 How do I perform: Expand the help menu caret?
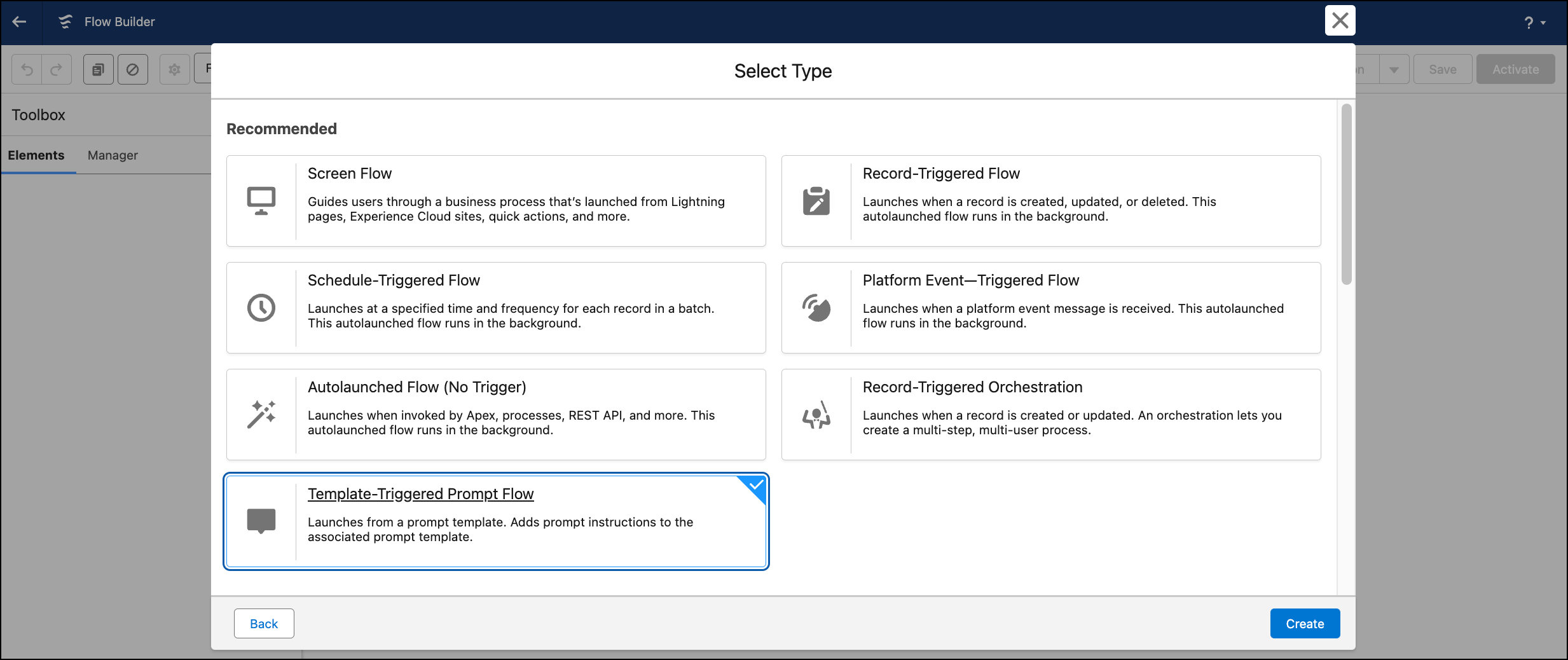(1544, 23)
